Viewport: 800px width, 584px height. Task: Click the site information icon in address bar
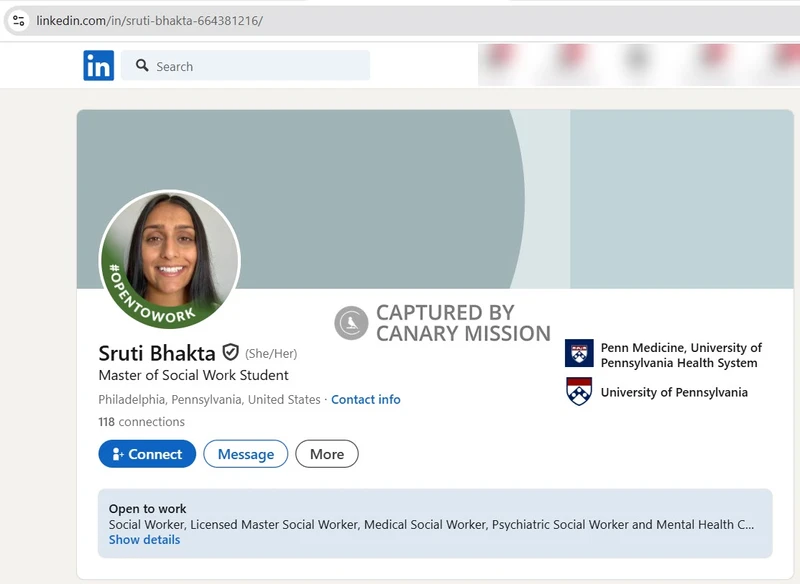[18, 20]
